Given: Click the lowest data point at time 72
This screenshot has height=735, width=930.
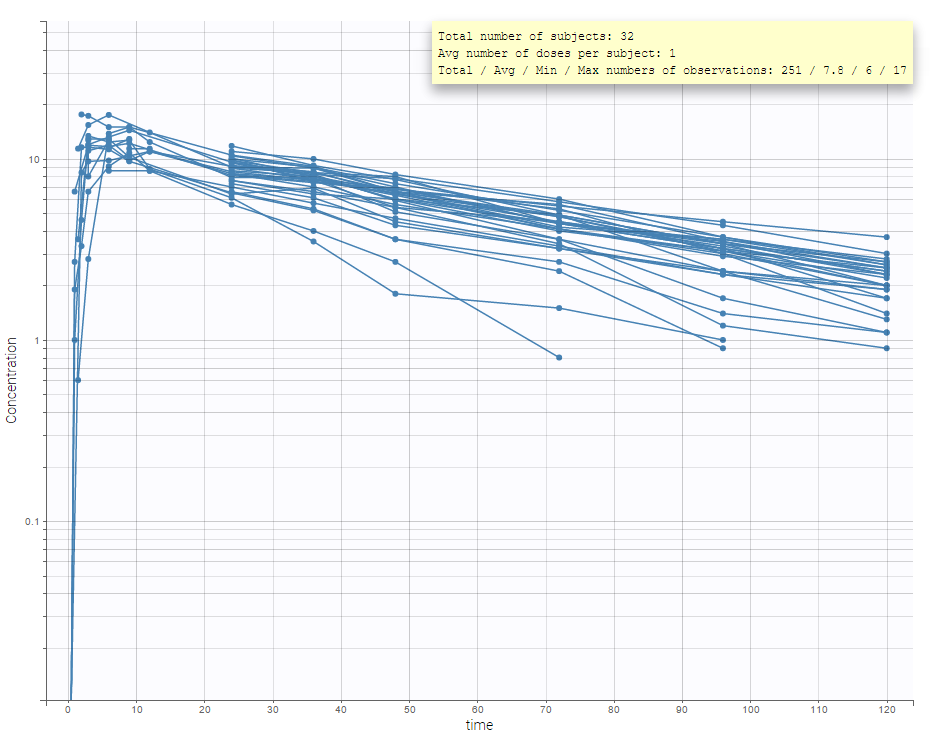Looking at the screenshot, I should 559,358.
